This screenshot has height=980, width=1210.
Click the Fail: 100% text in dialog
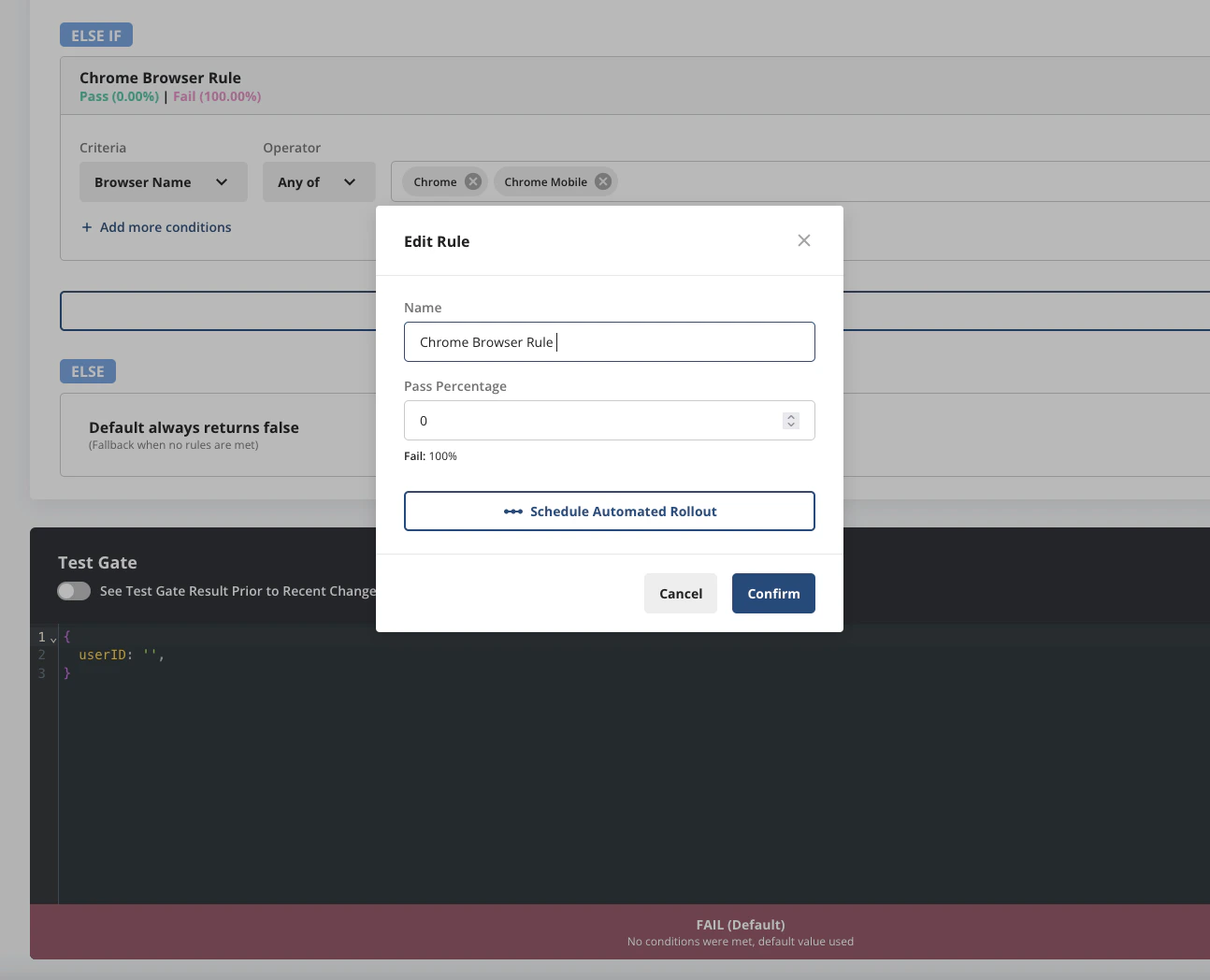430,456
